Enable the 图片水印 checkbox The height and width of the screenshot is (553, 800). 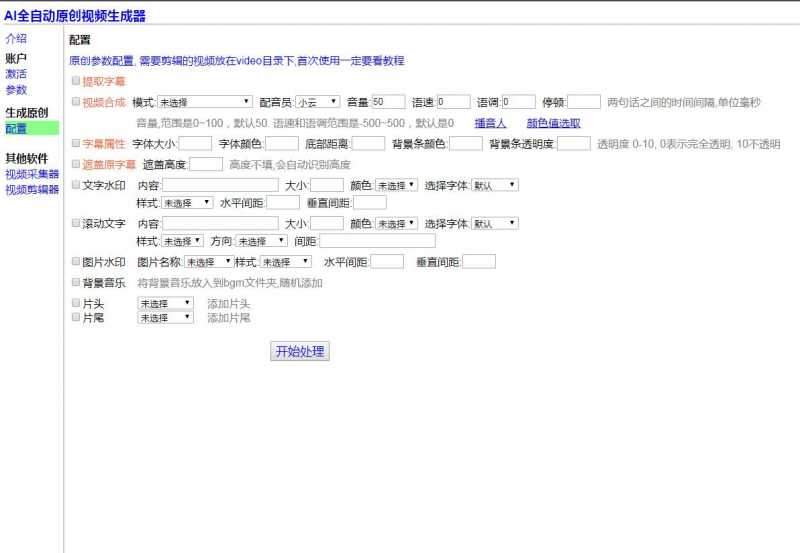[76, 261]
